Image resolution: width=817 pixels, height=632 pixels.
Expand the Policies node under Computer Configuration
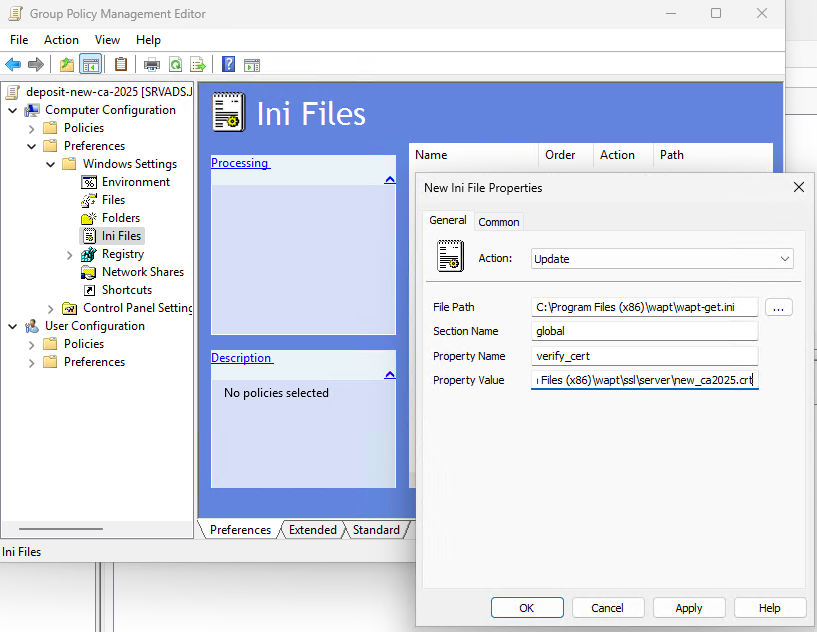32,128
